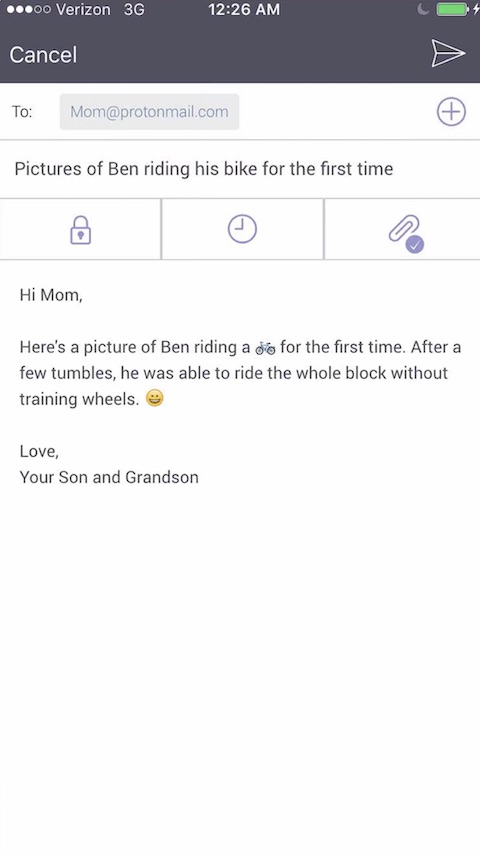Send the email with the paper plane icon
This screenshot has height=855, width=480.
[448, 53]
